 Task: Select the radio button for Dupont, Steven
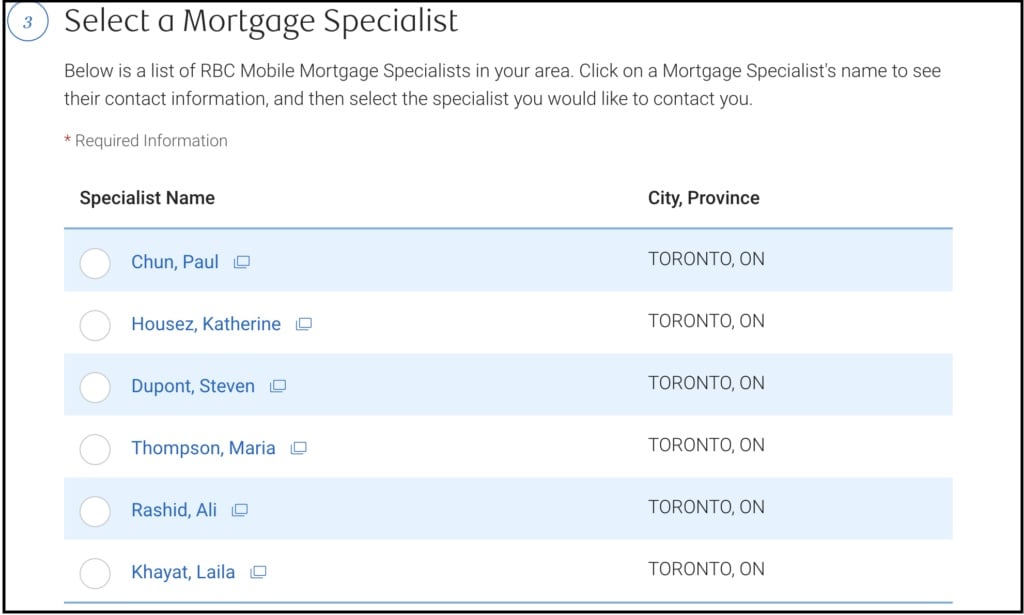(95, 387)
